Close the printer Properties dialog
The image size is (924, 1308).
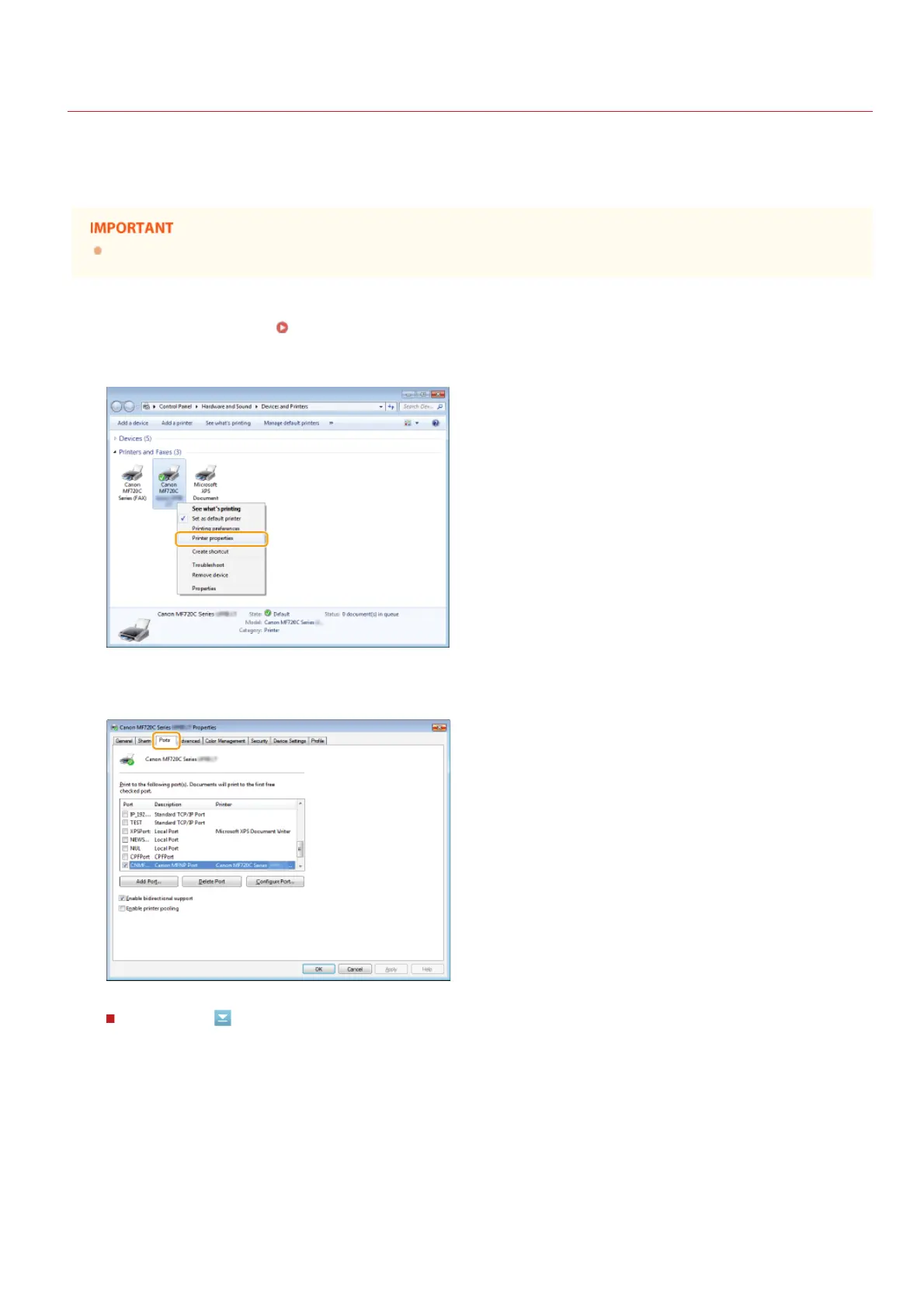click(x=439, y=728)
